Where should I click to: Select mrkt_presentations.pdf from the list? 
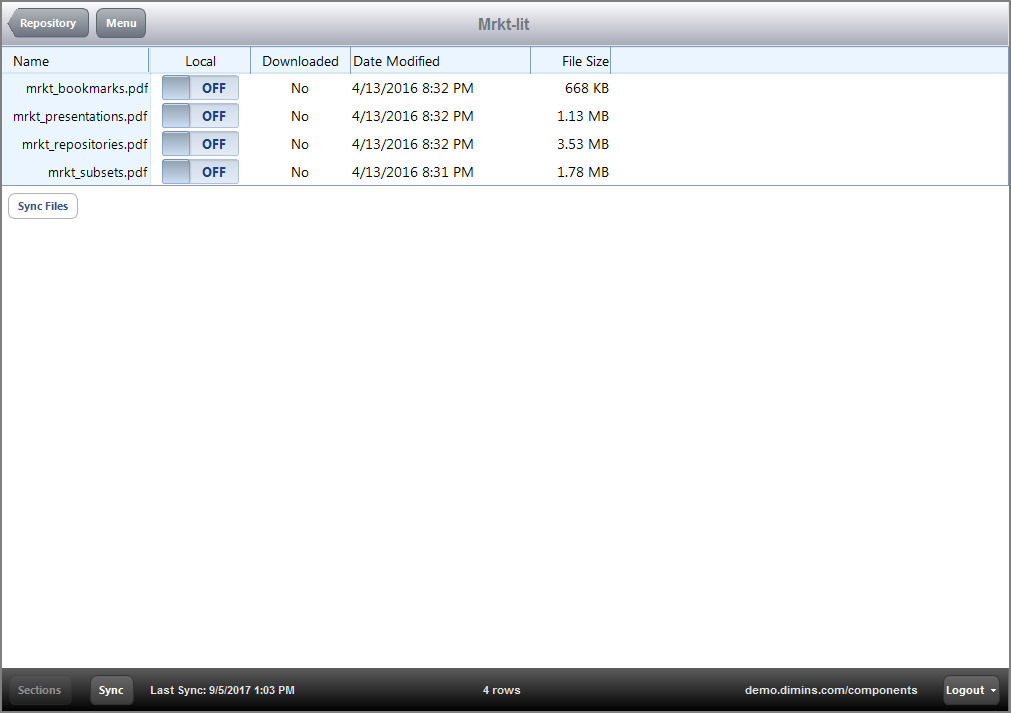click(80, 116)
